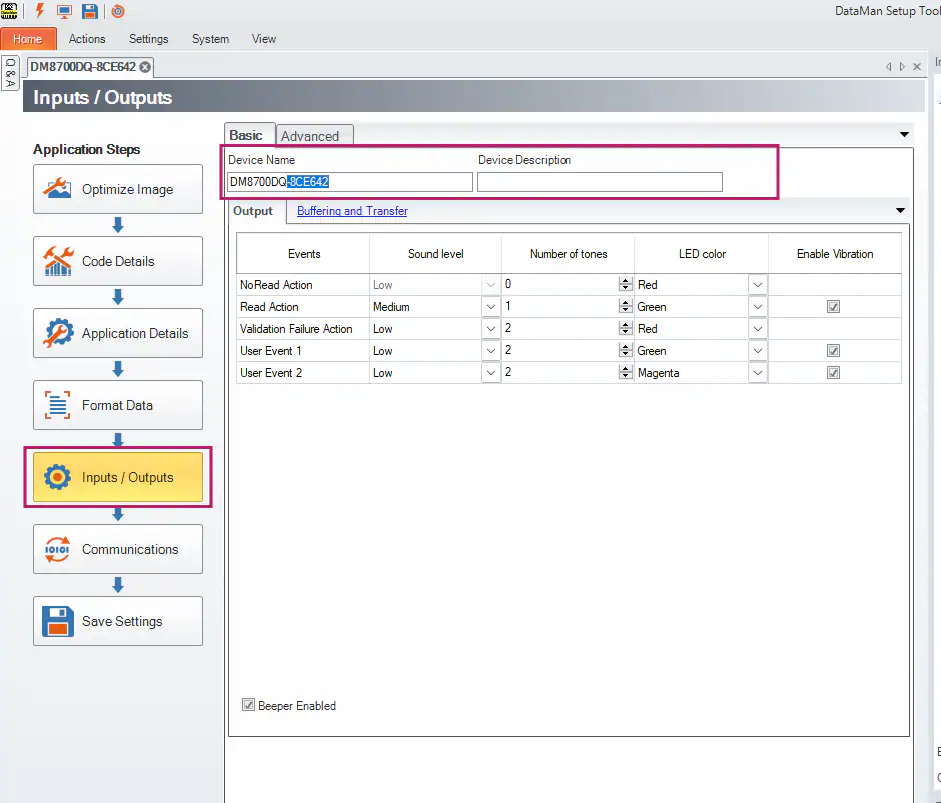Open the LED color dropdown for User Event 2
This screenshot has height=803, width=941.
(758, 372)
